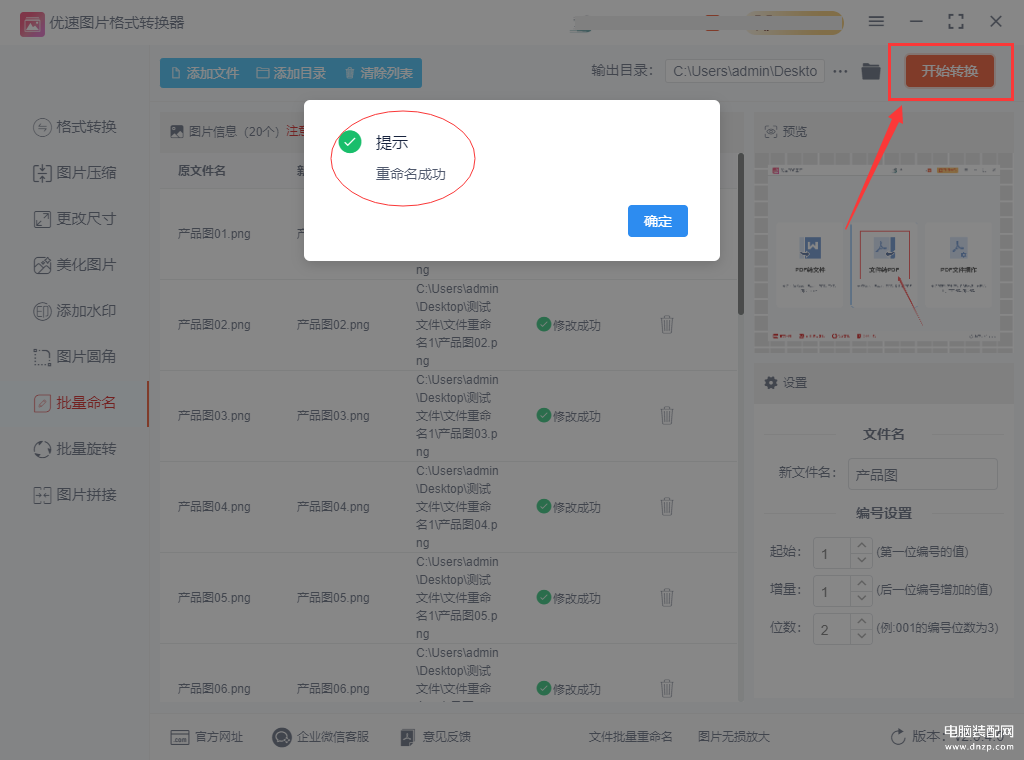1024x760 pixels.
Task: Select 美化图片 in the sidebar
Action: click(74, 265)
